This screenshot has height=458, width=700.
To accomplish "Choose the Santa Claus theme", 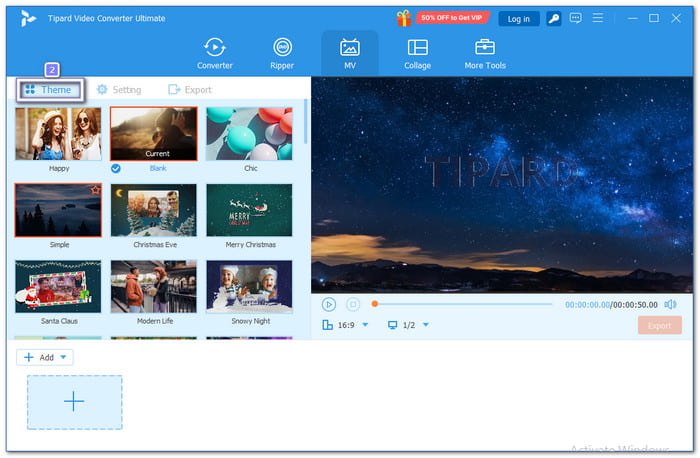I will (58, 287).
